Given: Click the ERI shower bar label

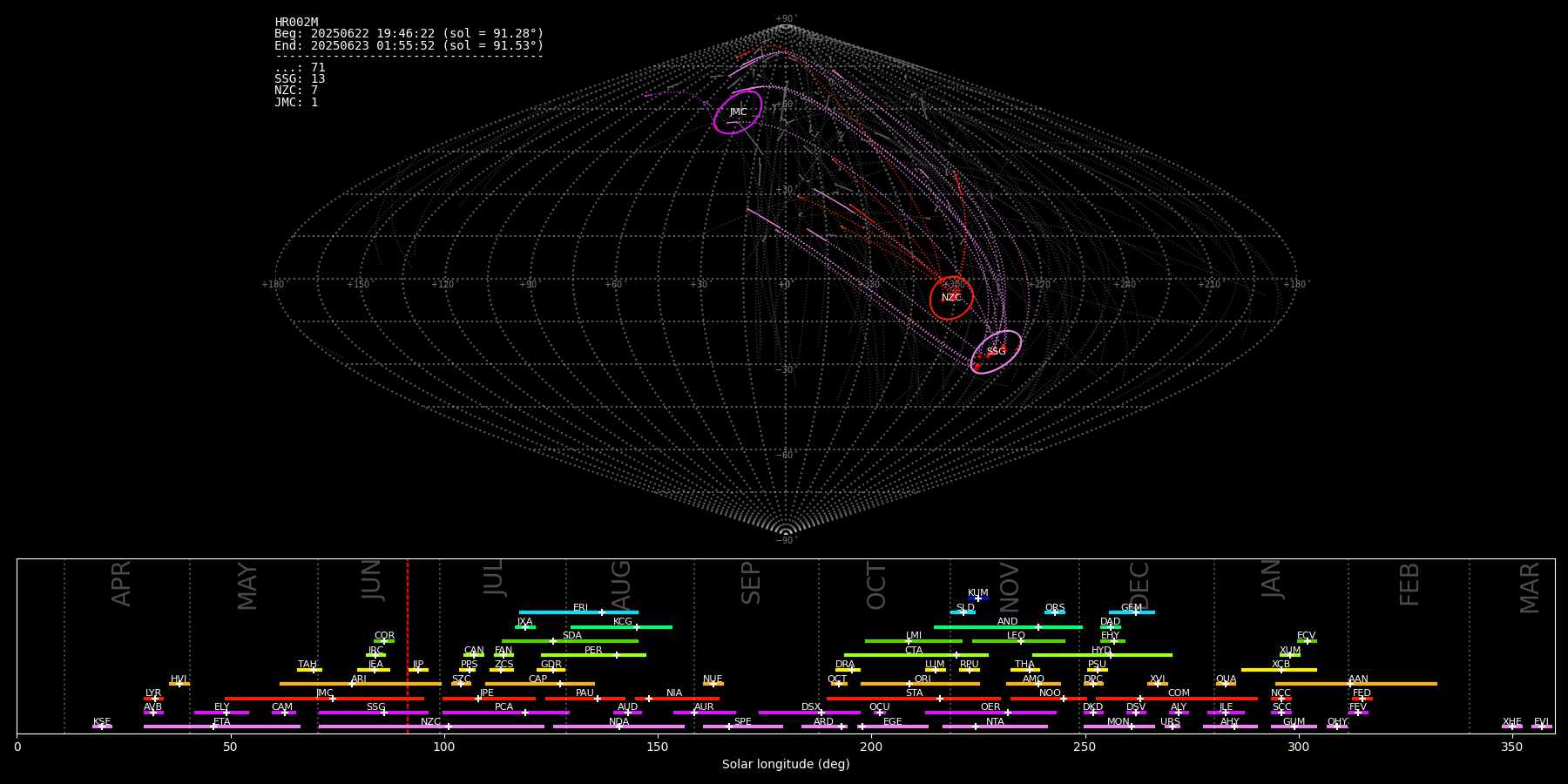Looking at the screenshot, I should coord(580,608).
